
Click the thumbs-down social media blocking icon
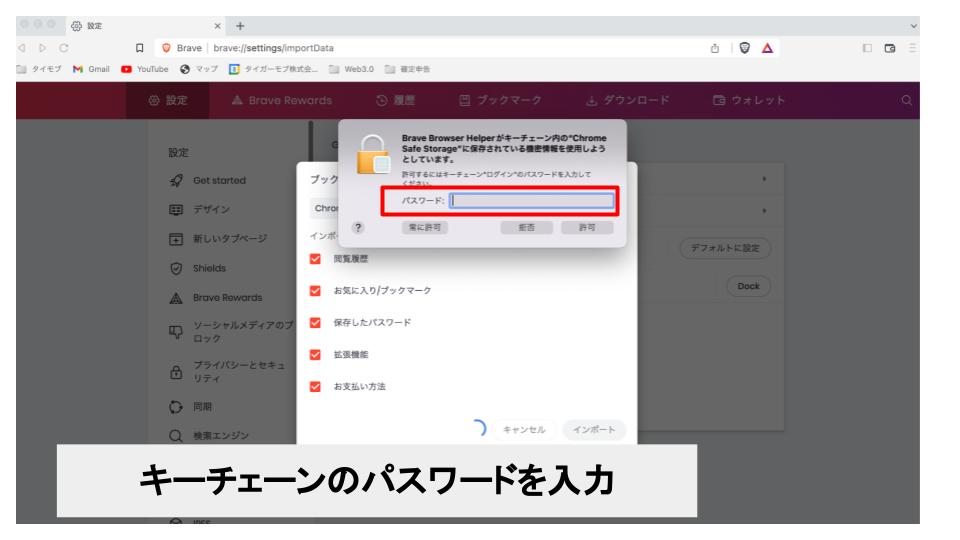176,332
